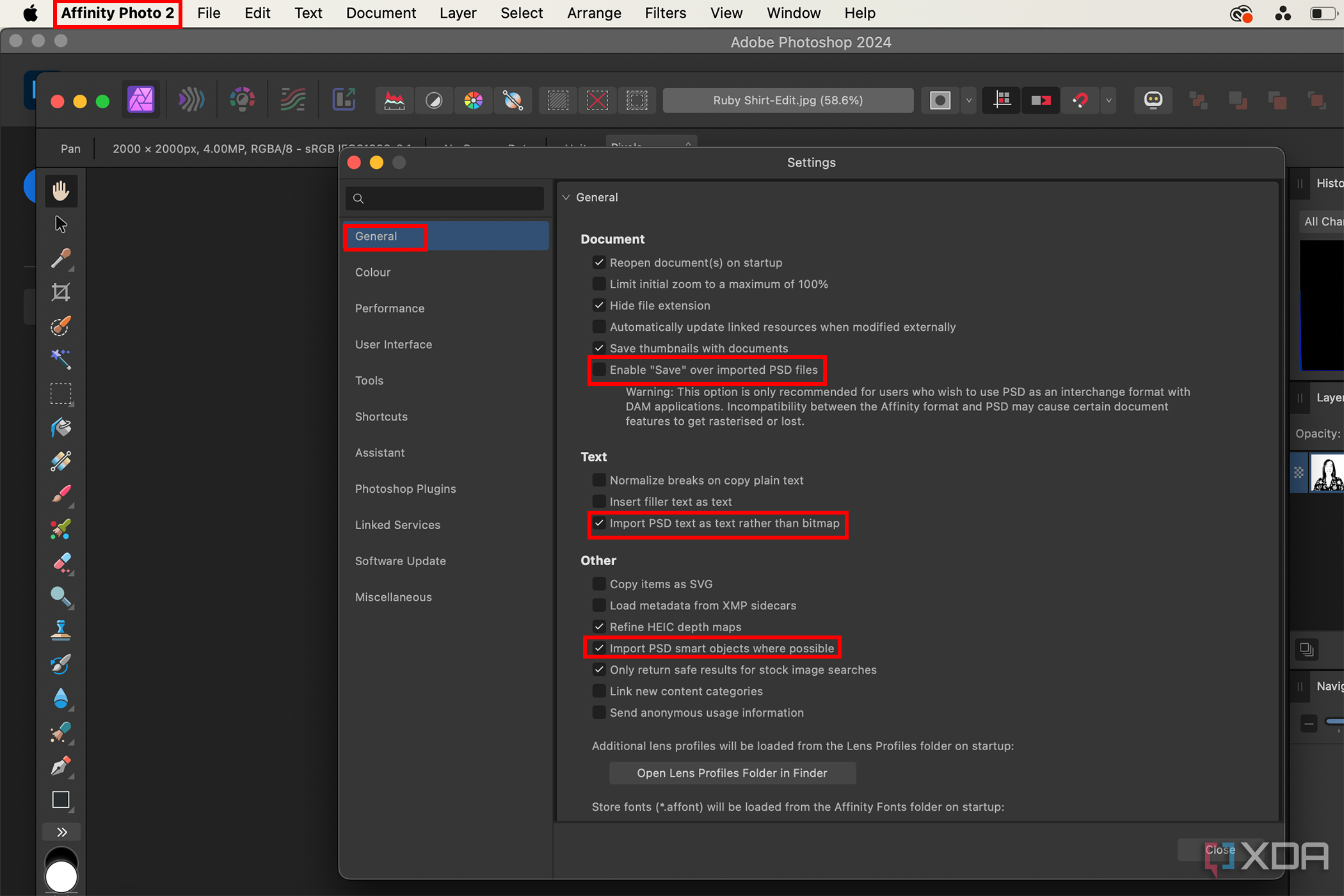Select the Colour Picker eyedropper tool

click(x=61, y=259)
